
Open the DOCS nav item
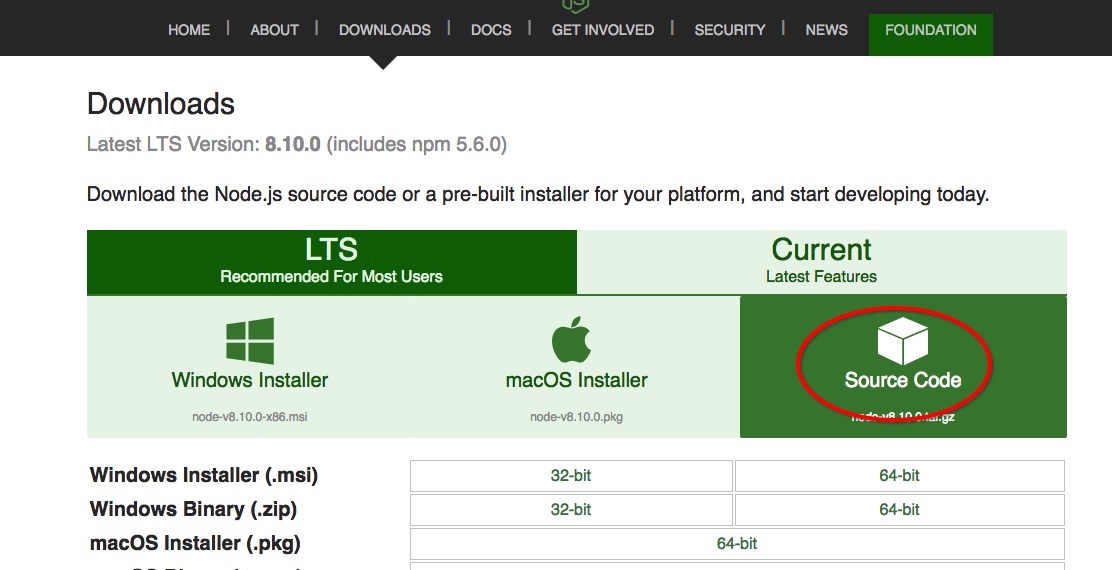[x=491, y=30]
